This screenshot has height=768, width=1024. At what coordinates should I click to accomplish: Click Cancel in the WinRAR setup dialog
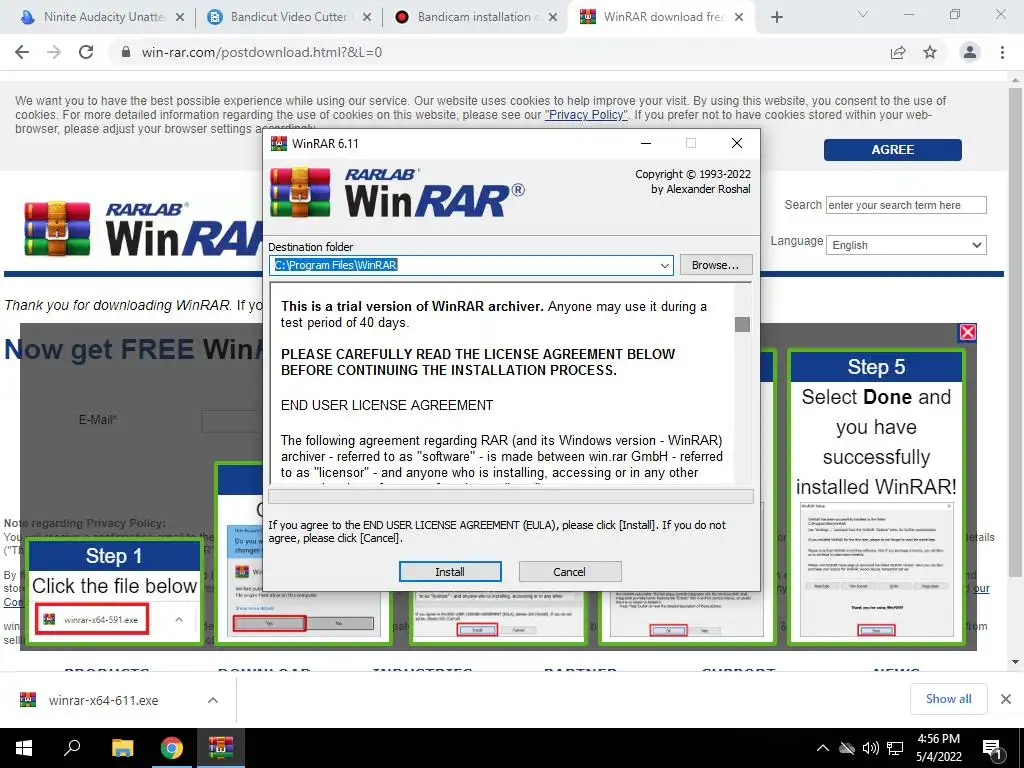(x=569, y=571)
